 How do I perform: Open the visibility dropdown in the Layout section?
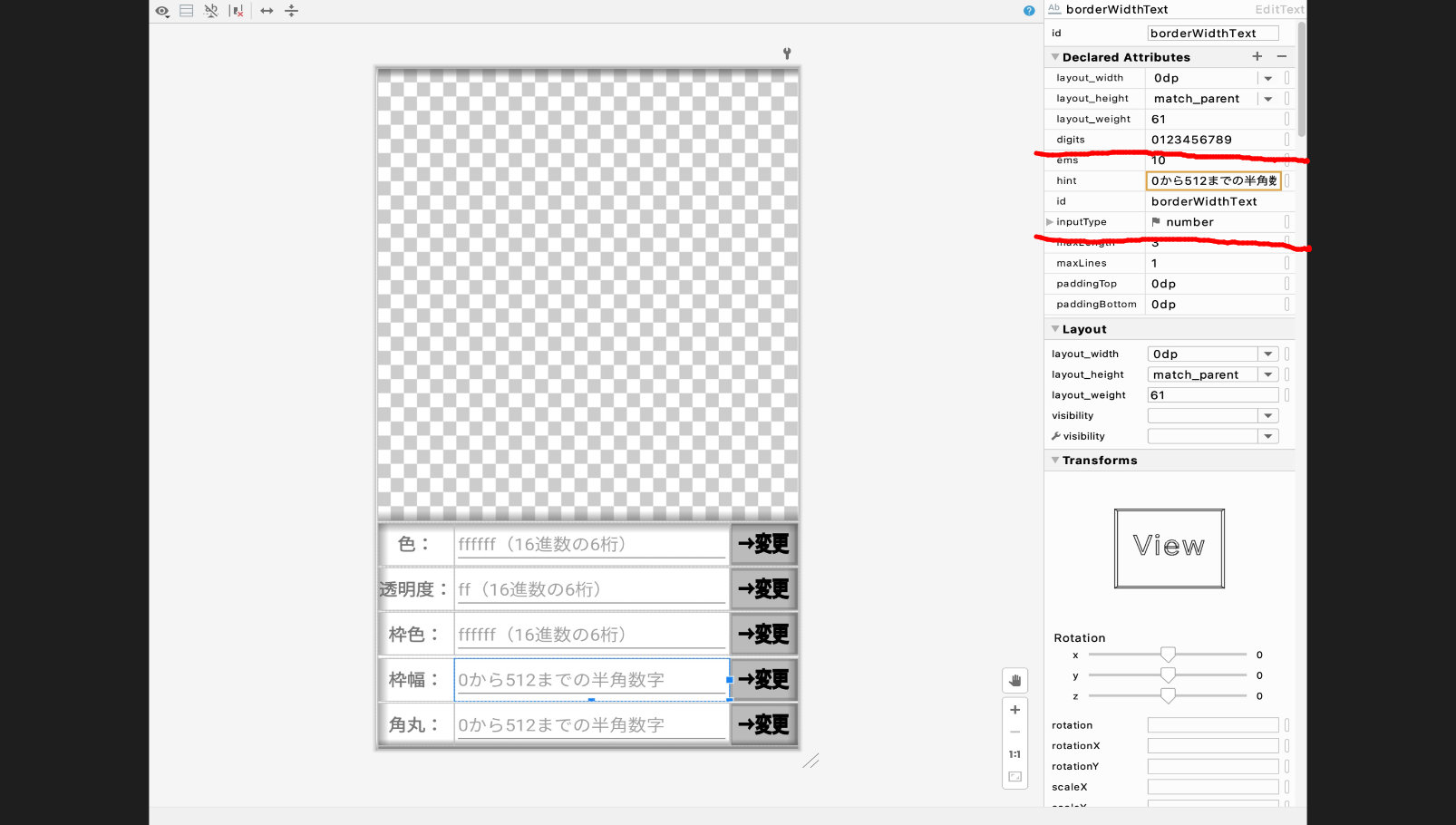pos(1267,415)
